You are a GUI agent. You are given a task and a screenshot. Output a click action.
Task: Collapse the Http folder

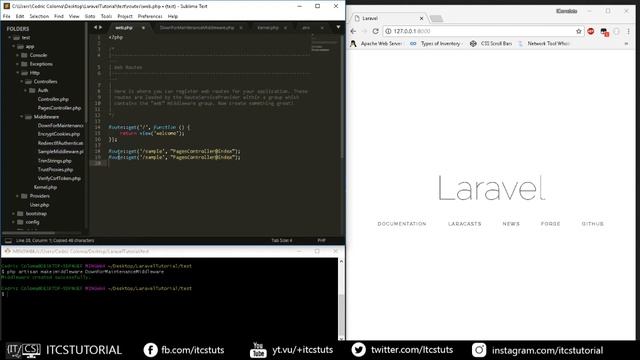(x=18, y=73)
